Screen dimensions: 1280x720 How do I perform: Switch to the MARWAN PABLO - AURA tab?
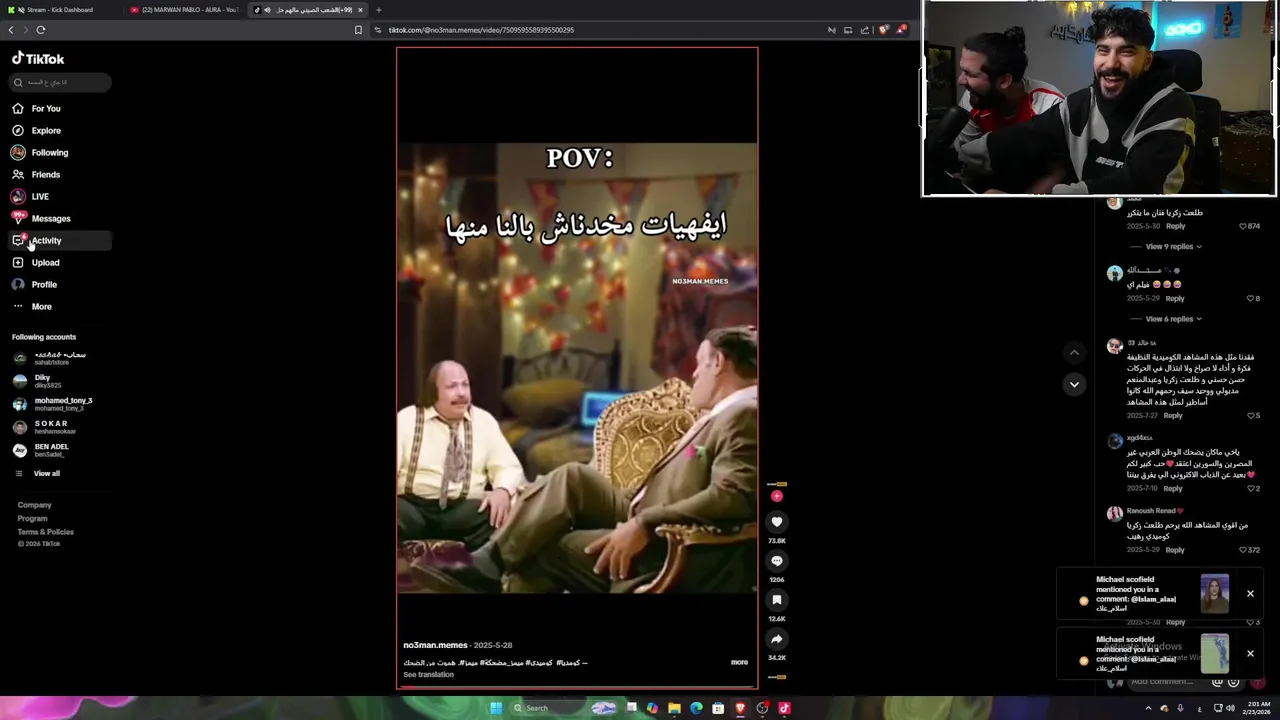(x=185, y=10)
